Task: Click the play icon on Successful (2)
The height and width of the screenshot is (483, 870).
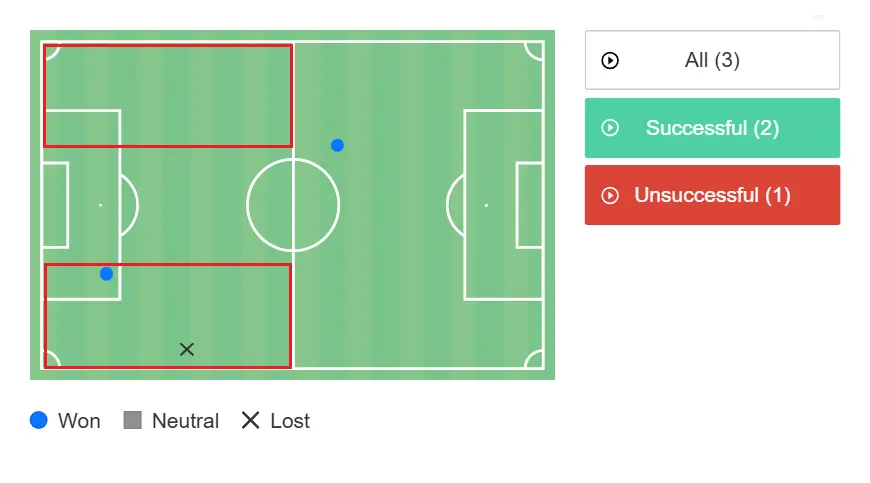Action: tap(610, 128)
